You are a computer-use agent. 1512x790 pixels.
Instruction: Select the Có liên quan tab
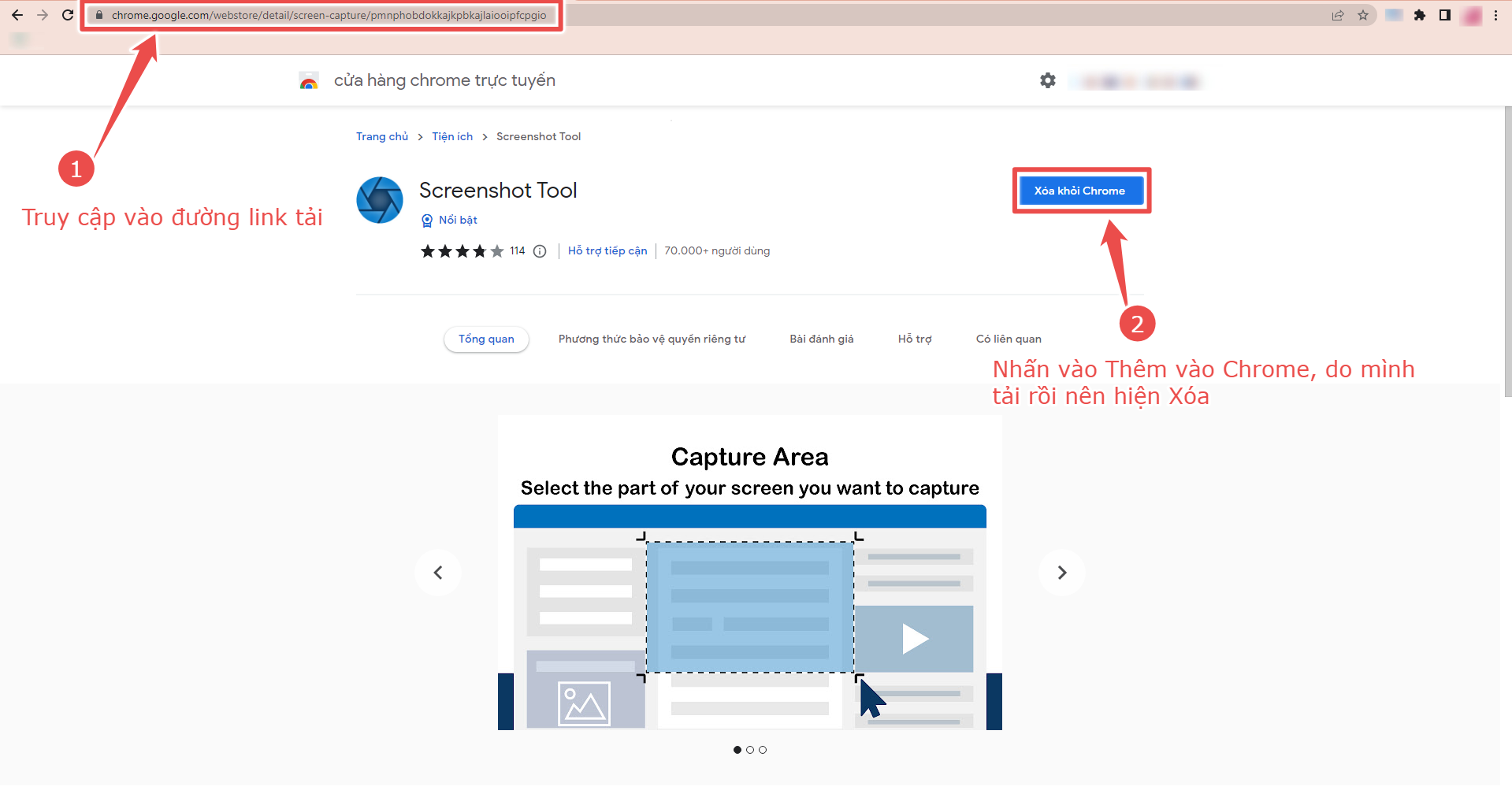(x=1008, y=339)
